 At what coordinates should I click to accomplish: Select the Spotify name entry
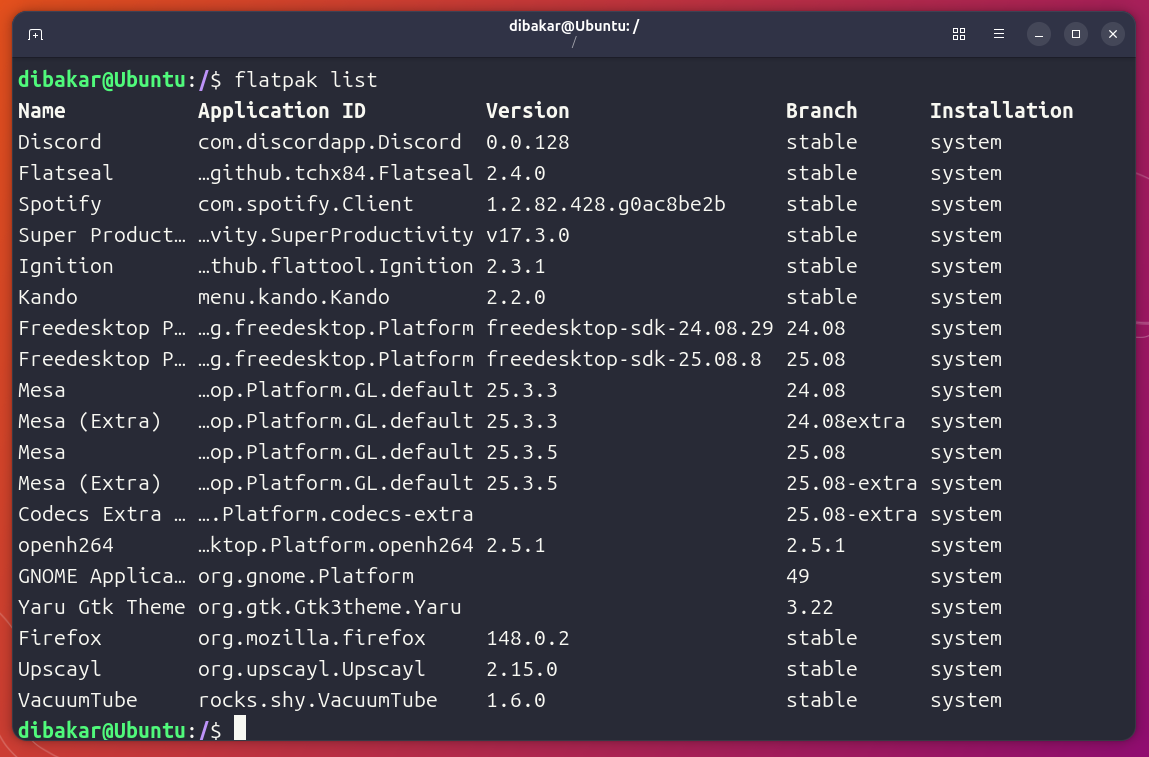tap(59, 204)
